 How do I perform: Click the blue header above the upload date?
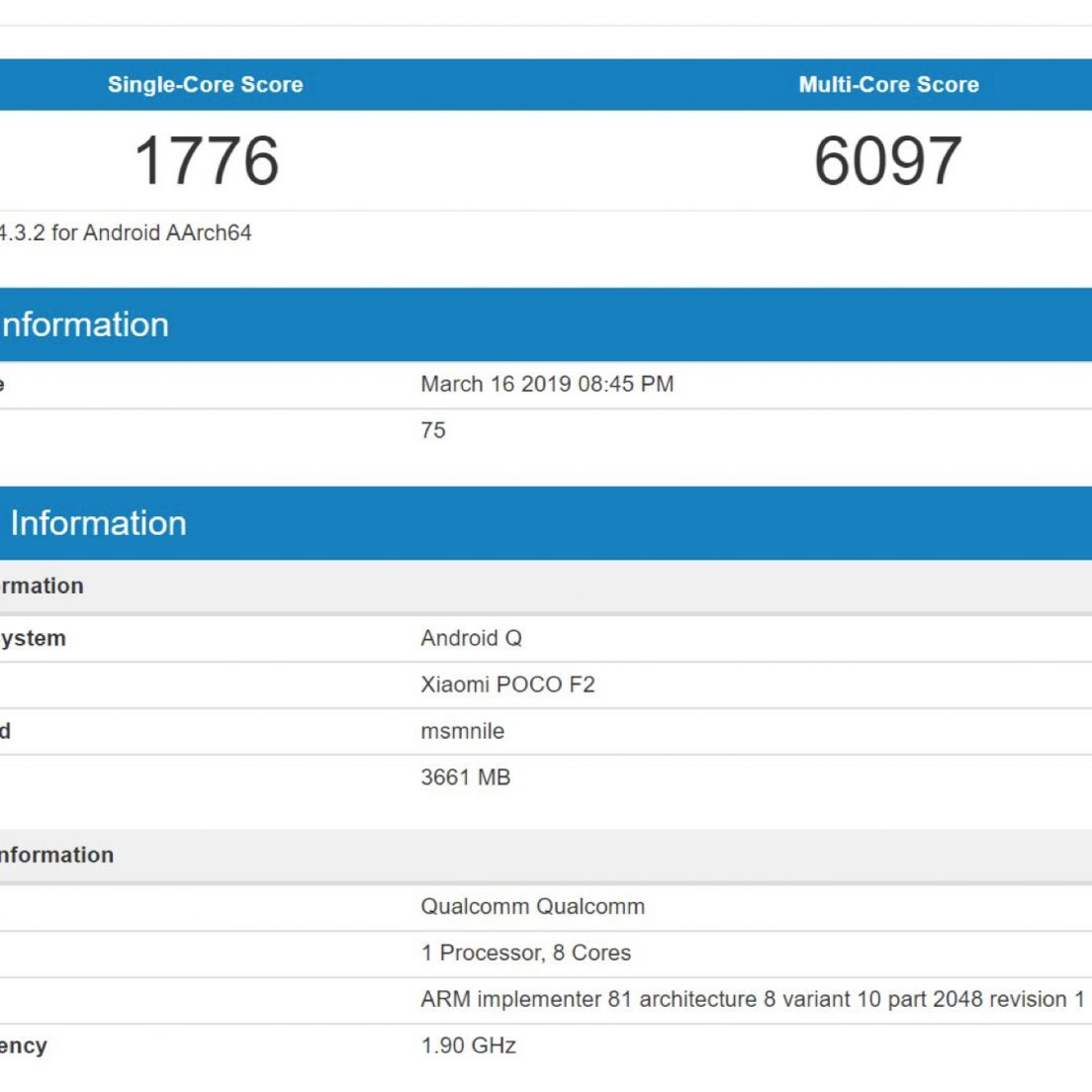(546, 324)
